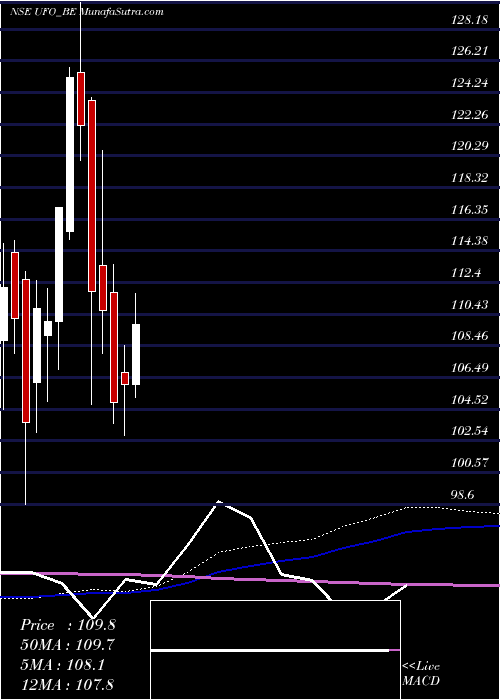Image resolution: width=500 pixels, height=700 pixels.
Task: Click the 126.21 price axis label
Action: click(x=469, y=51)
